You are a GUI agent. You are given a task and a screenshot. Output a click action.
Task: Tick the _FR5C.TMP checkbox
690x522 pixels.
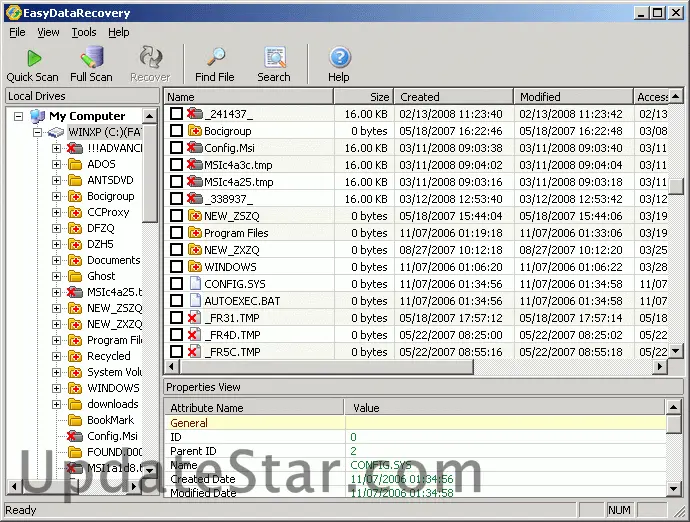(176, 352)
